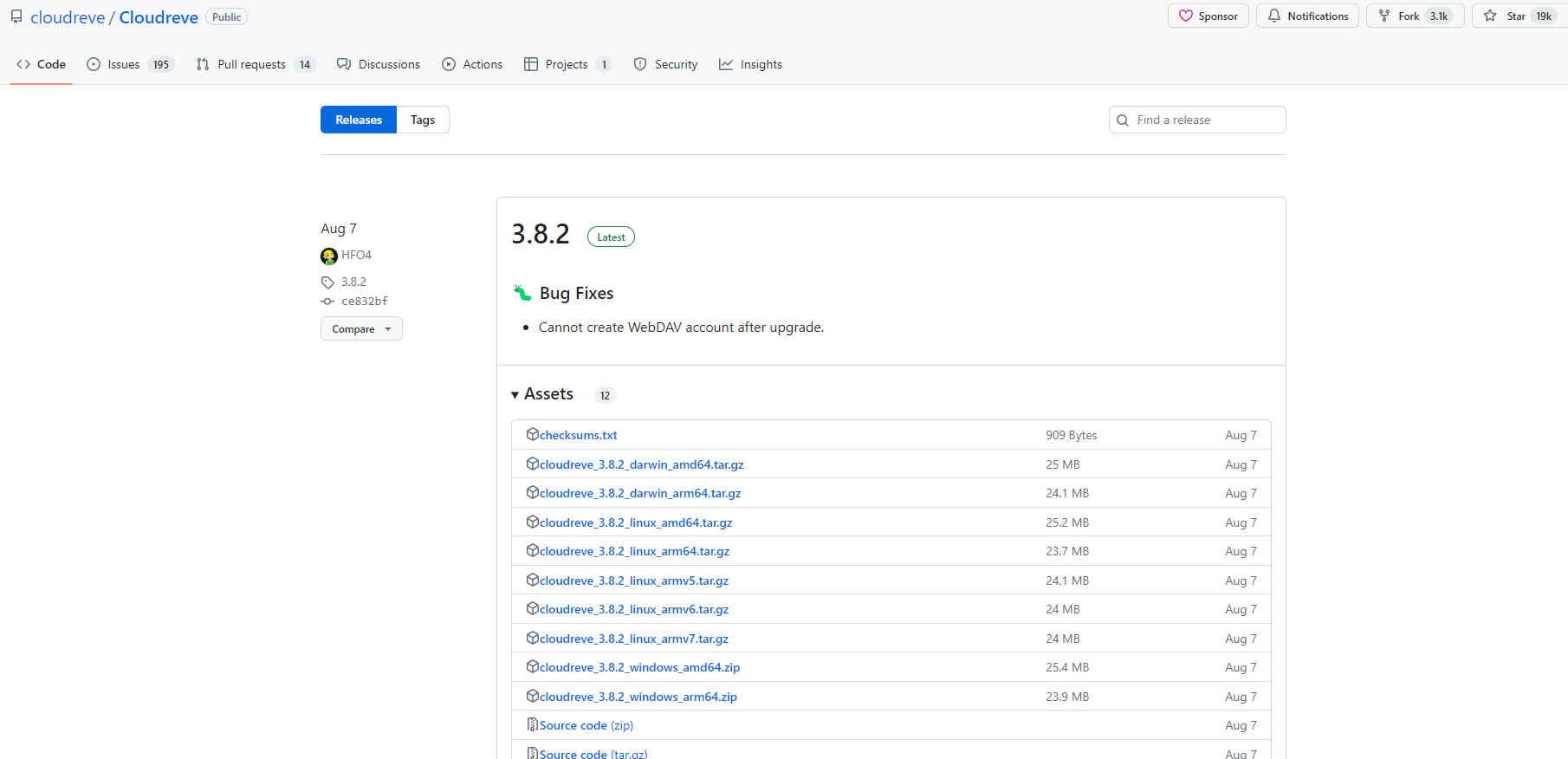
Task: Click the package icon next to checksums.txt
Action: click(533, 434)
